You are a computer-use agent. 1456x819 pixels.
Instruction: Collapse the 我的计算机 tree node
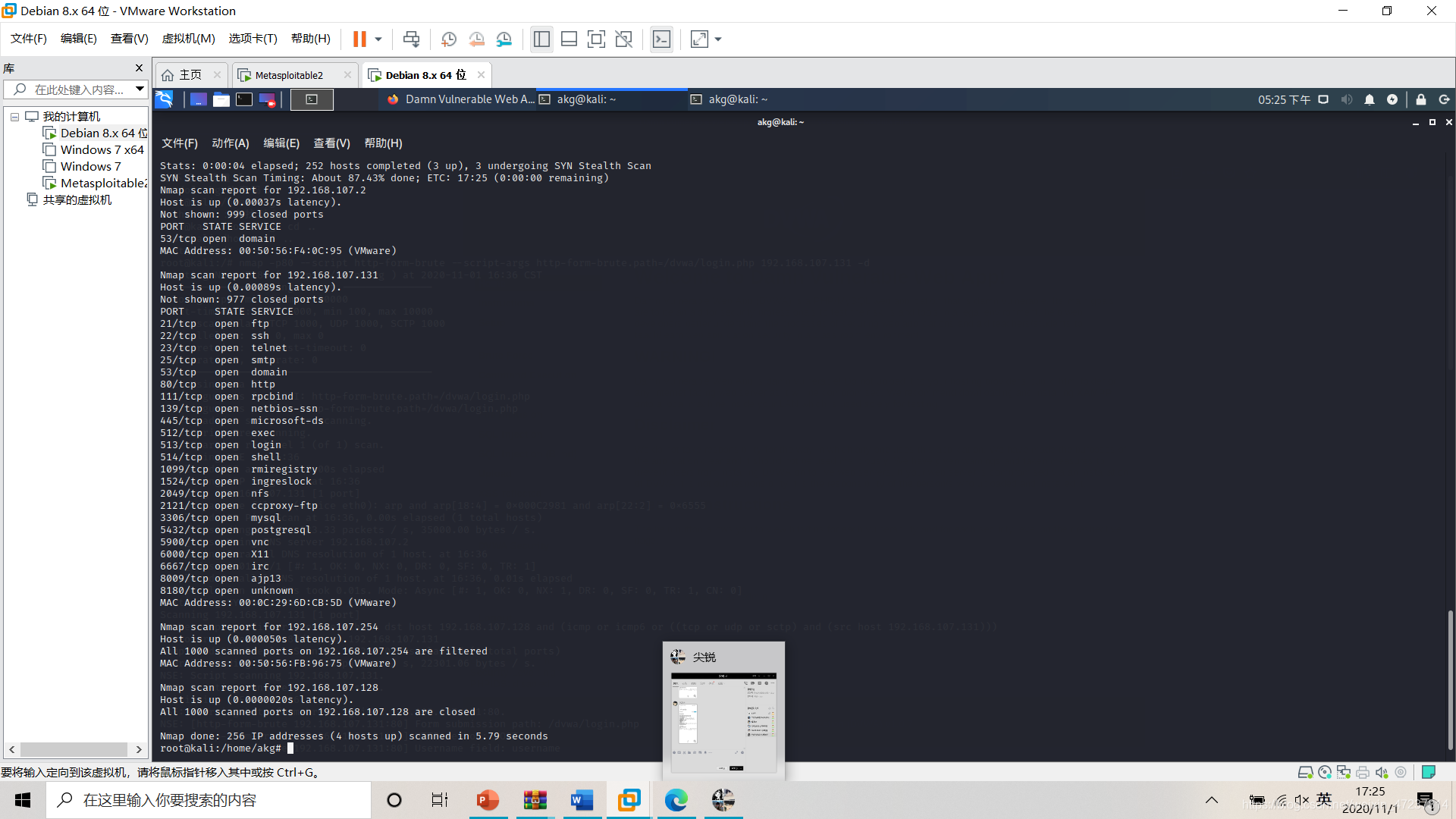coord(14,117)
